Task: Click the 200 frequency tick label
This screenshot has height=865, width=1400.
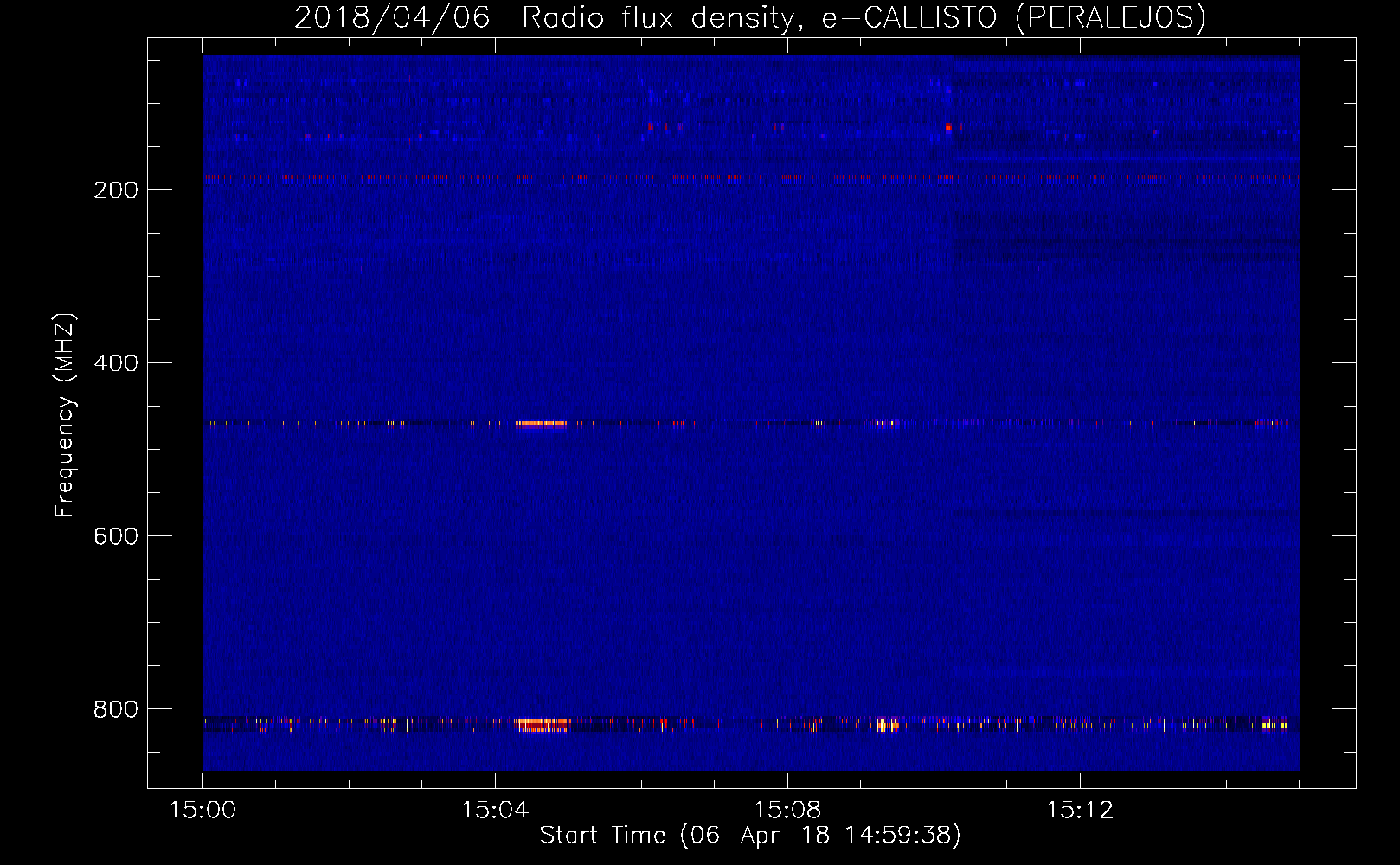Action: coord(116,190)
